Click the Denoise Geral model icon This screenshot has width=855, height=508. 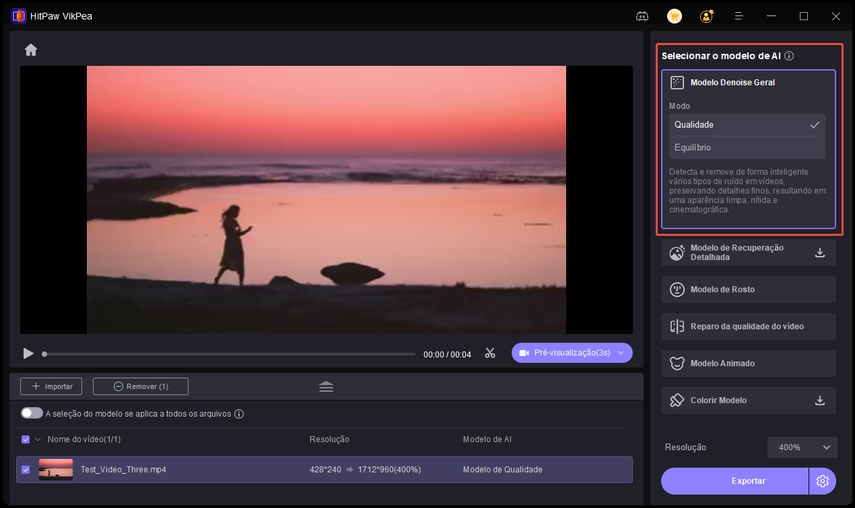(677, 82)
